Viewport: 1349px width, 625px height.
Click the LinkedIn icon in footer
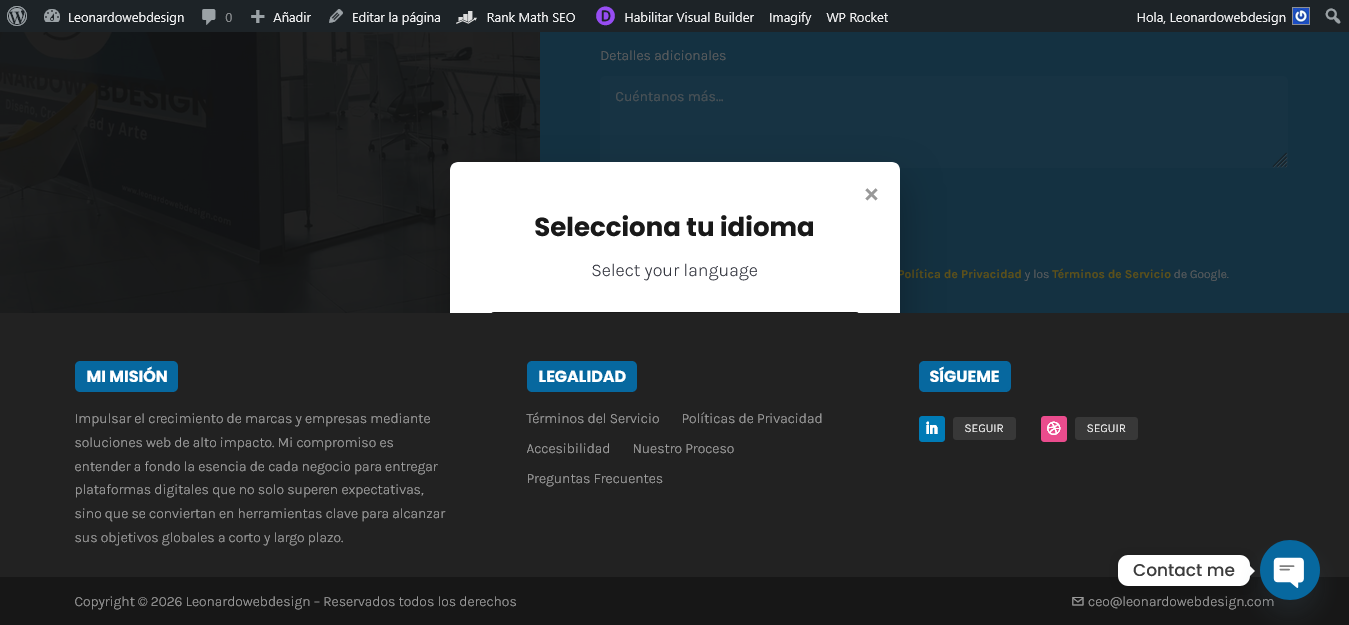931,429
